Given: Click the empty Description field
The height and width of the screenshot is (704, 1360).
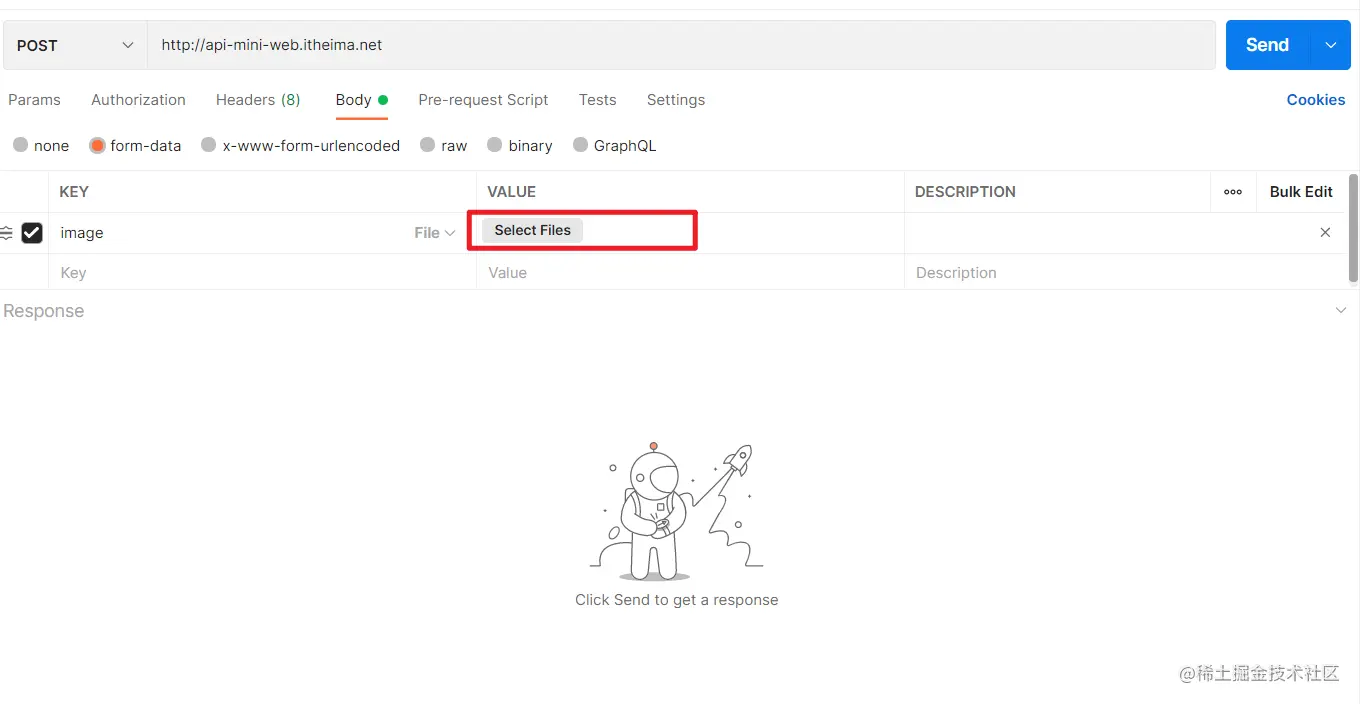Looking at the screenshot, I should [1124, 272].
